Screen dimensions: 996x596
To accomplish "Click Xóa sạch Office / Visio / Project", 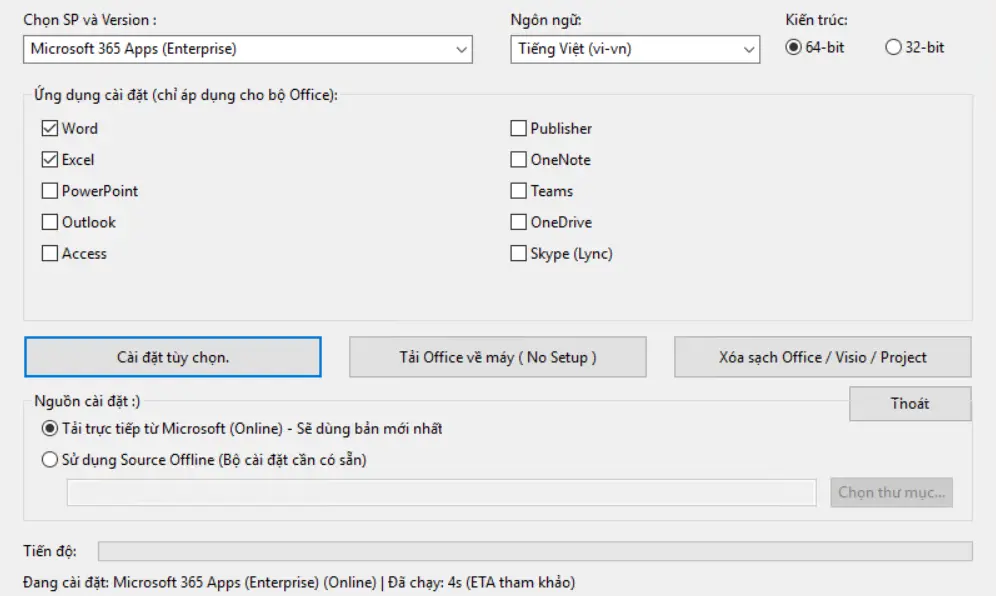I will [x=822, y=357].
